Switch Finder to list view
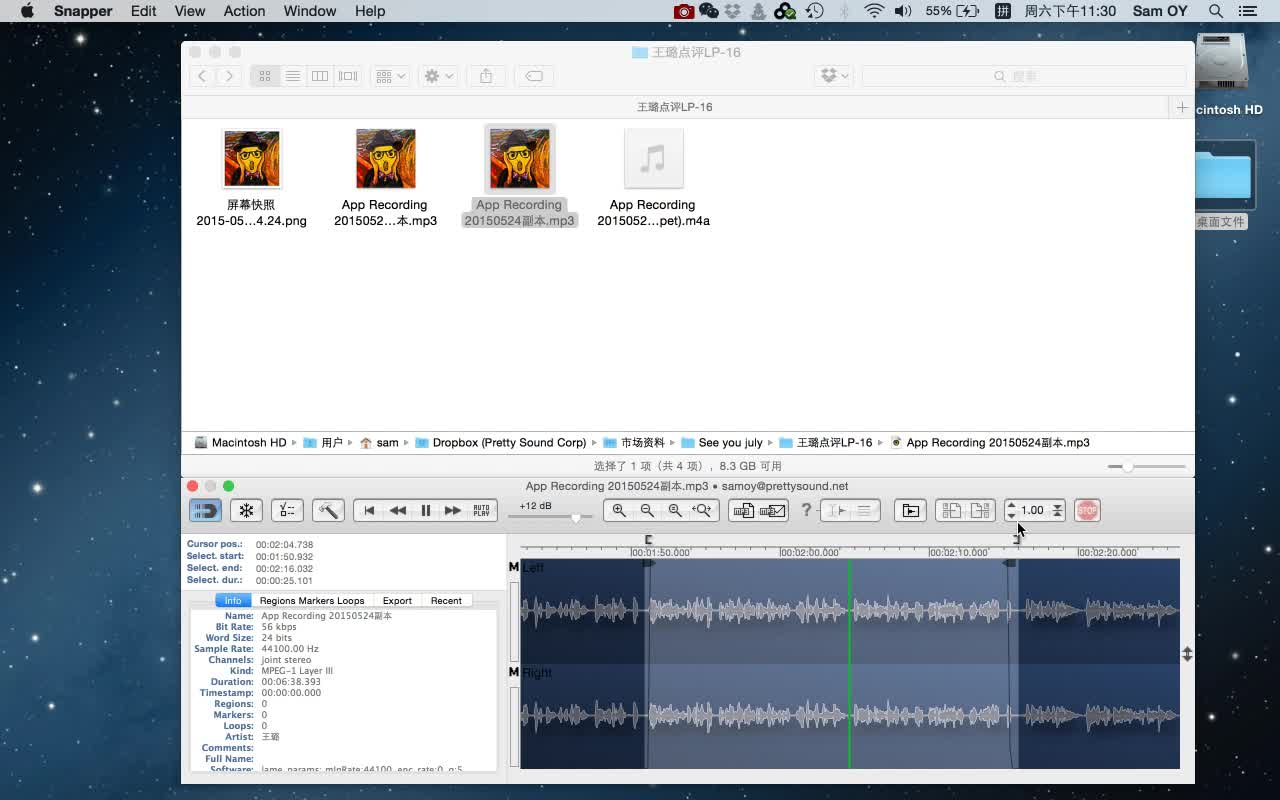 [x=293, y=76]
